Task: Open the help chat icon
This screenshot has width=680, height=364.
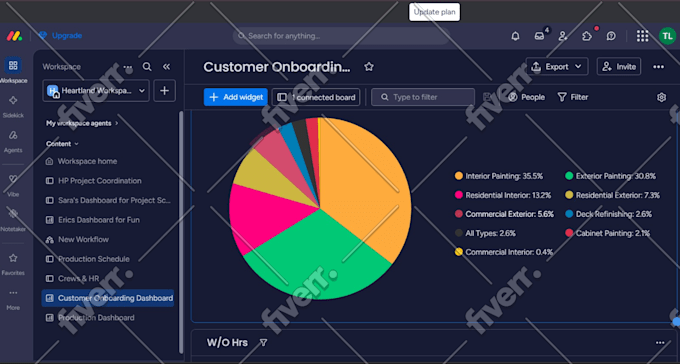Action: (x=611, y=36)
